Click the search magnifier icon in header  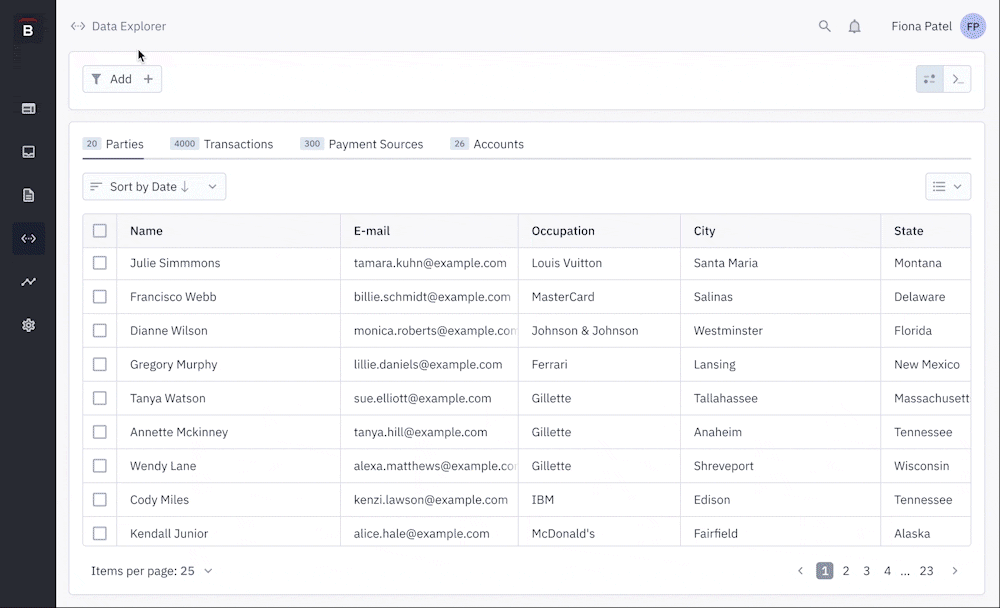(825, 27)
